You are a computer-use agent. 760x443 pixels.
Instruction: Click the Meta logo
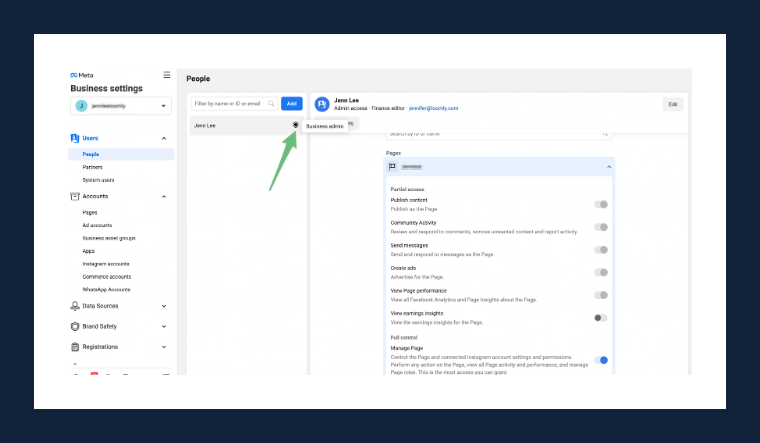click(x=81, y=75)
